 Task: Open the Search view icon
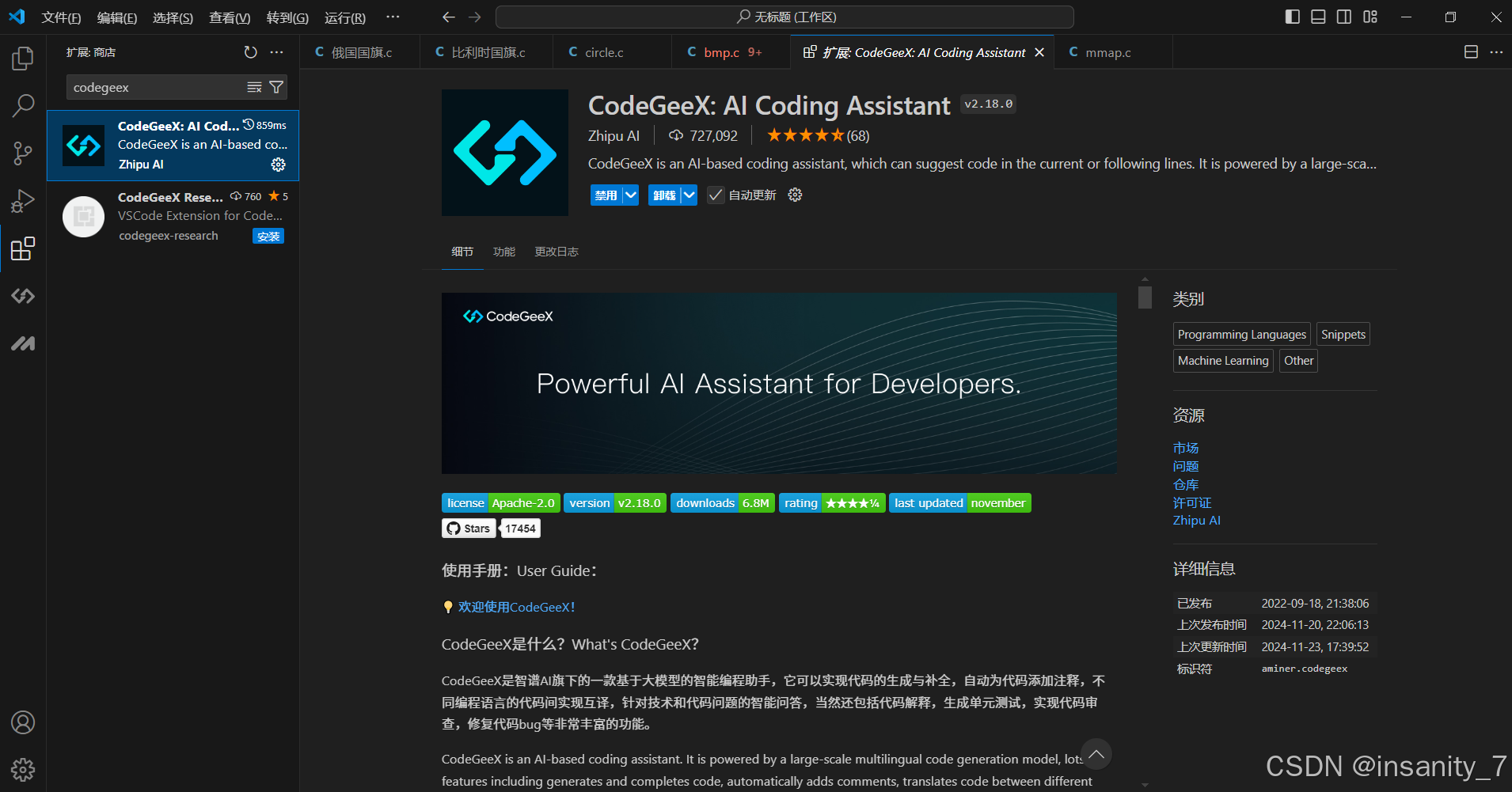tap(23, 105)
